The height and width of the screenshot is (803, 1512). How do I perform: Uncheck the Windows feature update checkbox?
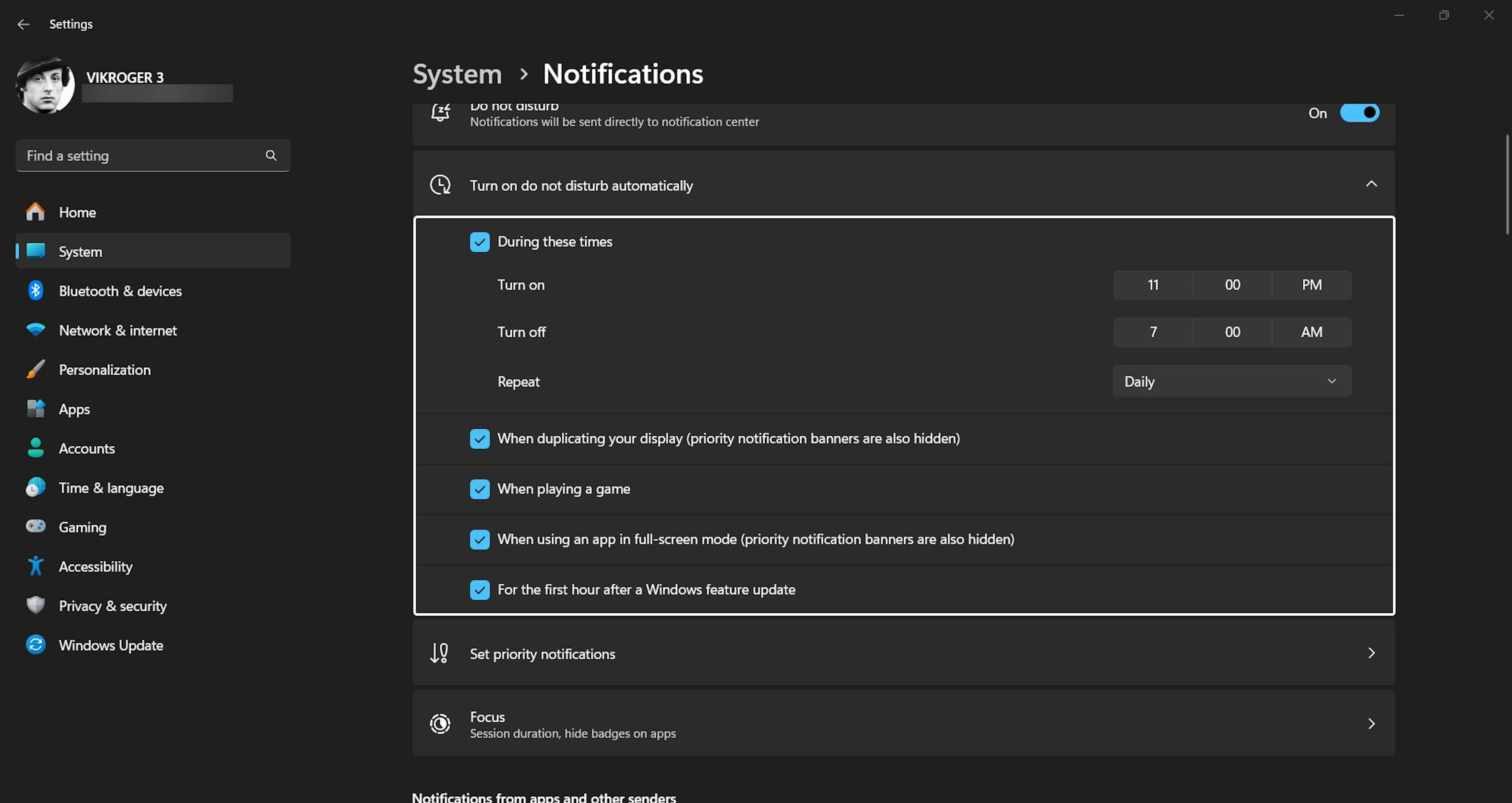coord(480,589)
